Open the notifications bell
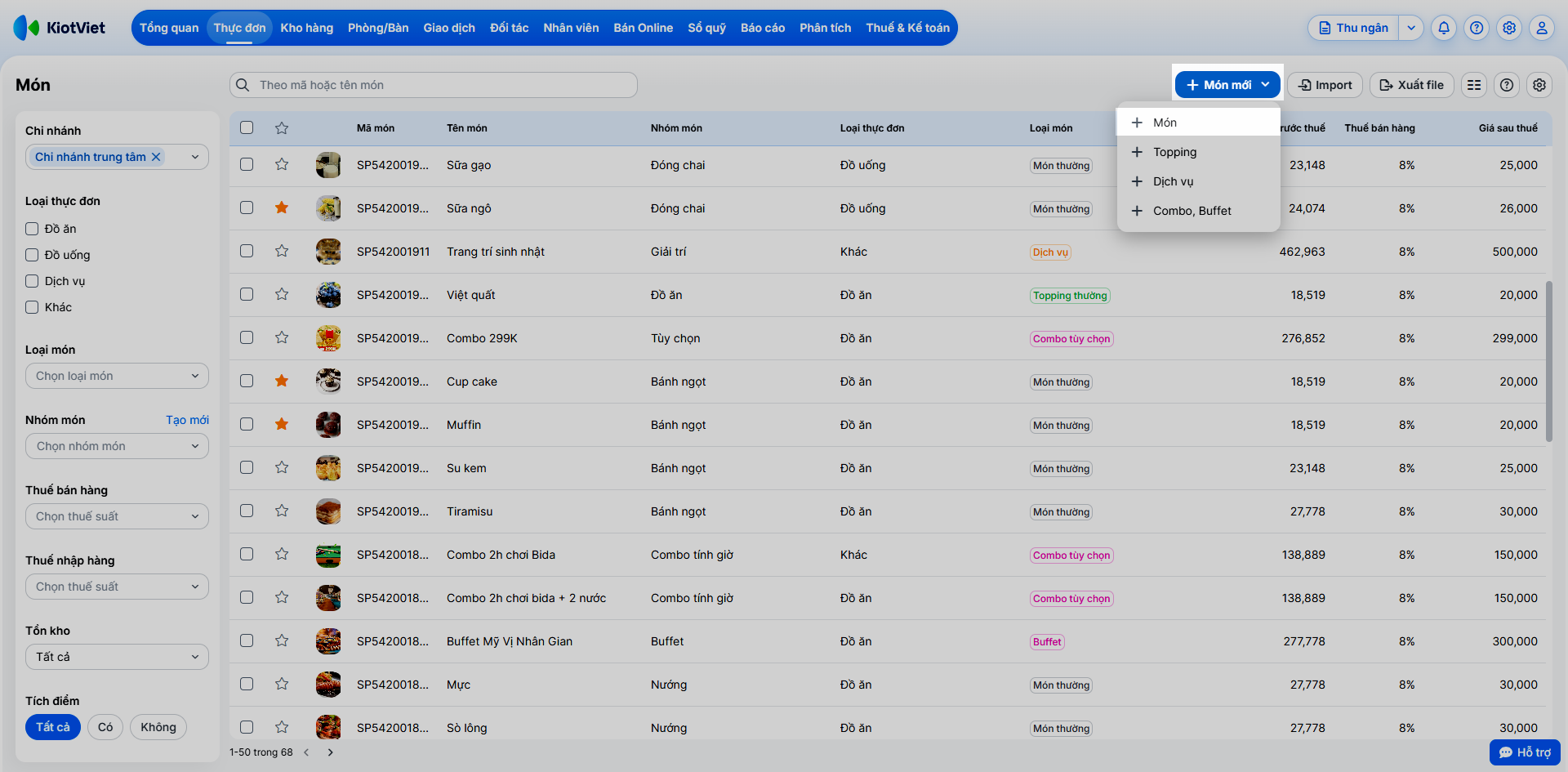Image resolution: width=1568 pixels, height=772 pixels. click(x=1444, y=28)
